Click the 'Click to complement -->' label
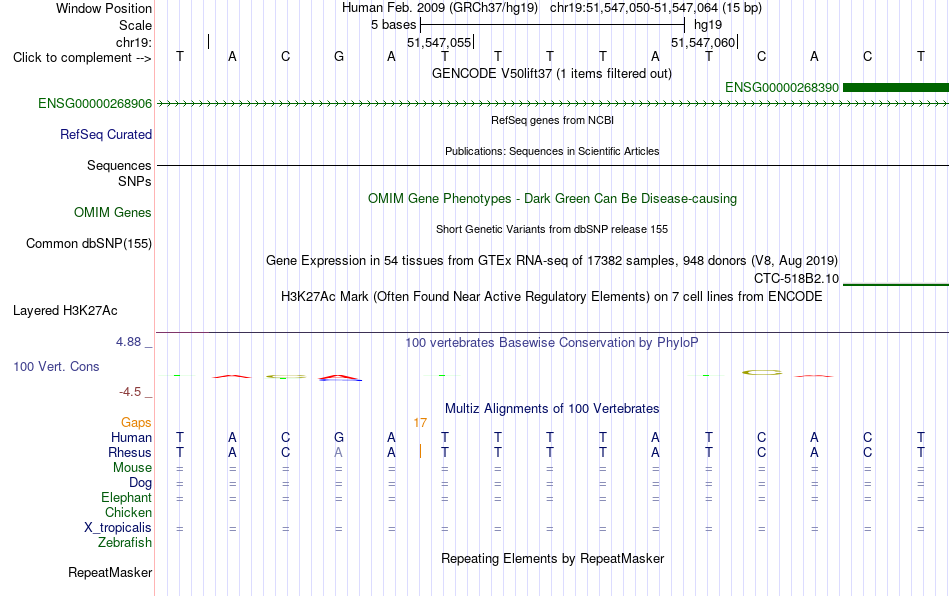Image resolution: width=950 pixels, height=596 pixels. tap(82, 58)
